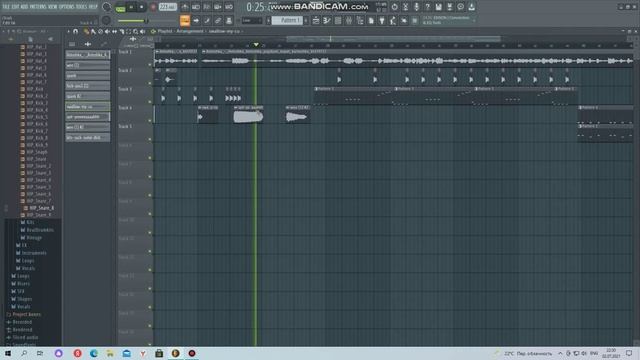Open the VIEW menu

(x=53, y=7)
